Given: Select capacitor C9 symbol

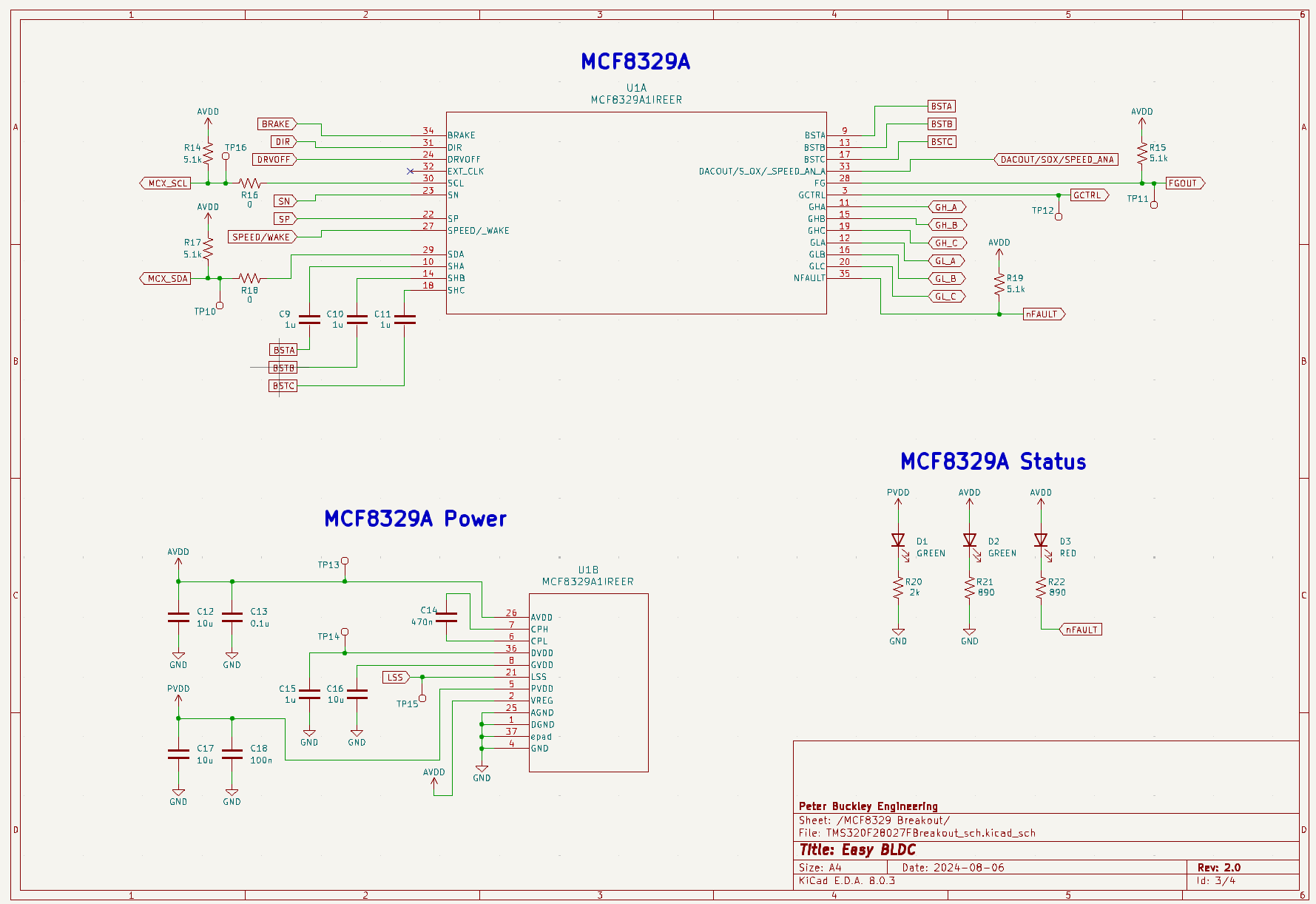Looking at the screenshot, I should [x=309, y=320].
